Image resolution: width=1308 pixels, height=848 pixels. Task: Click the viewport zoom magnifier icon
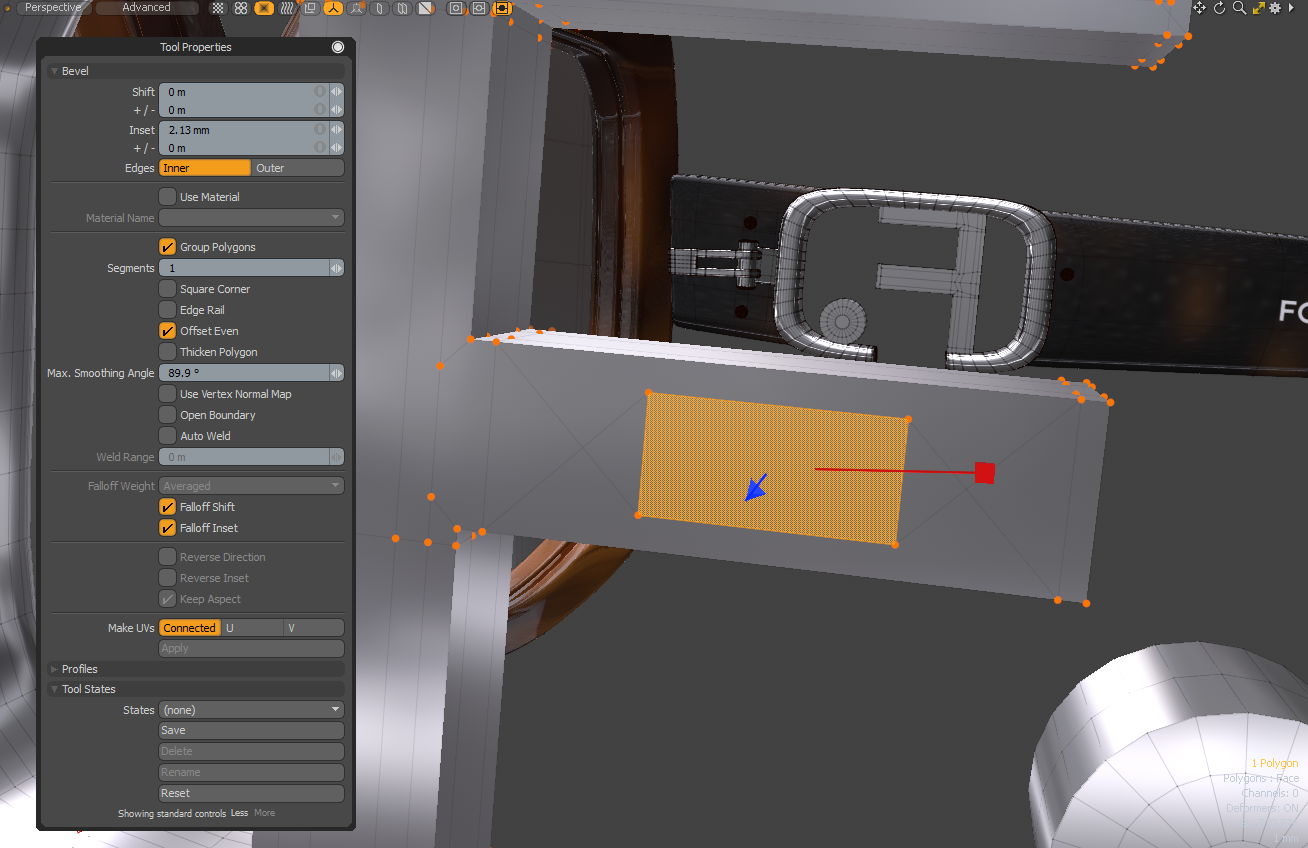[1239, 8]
